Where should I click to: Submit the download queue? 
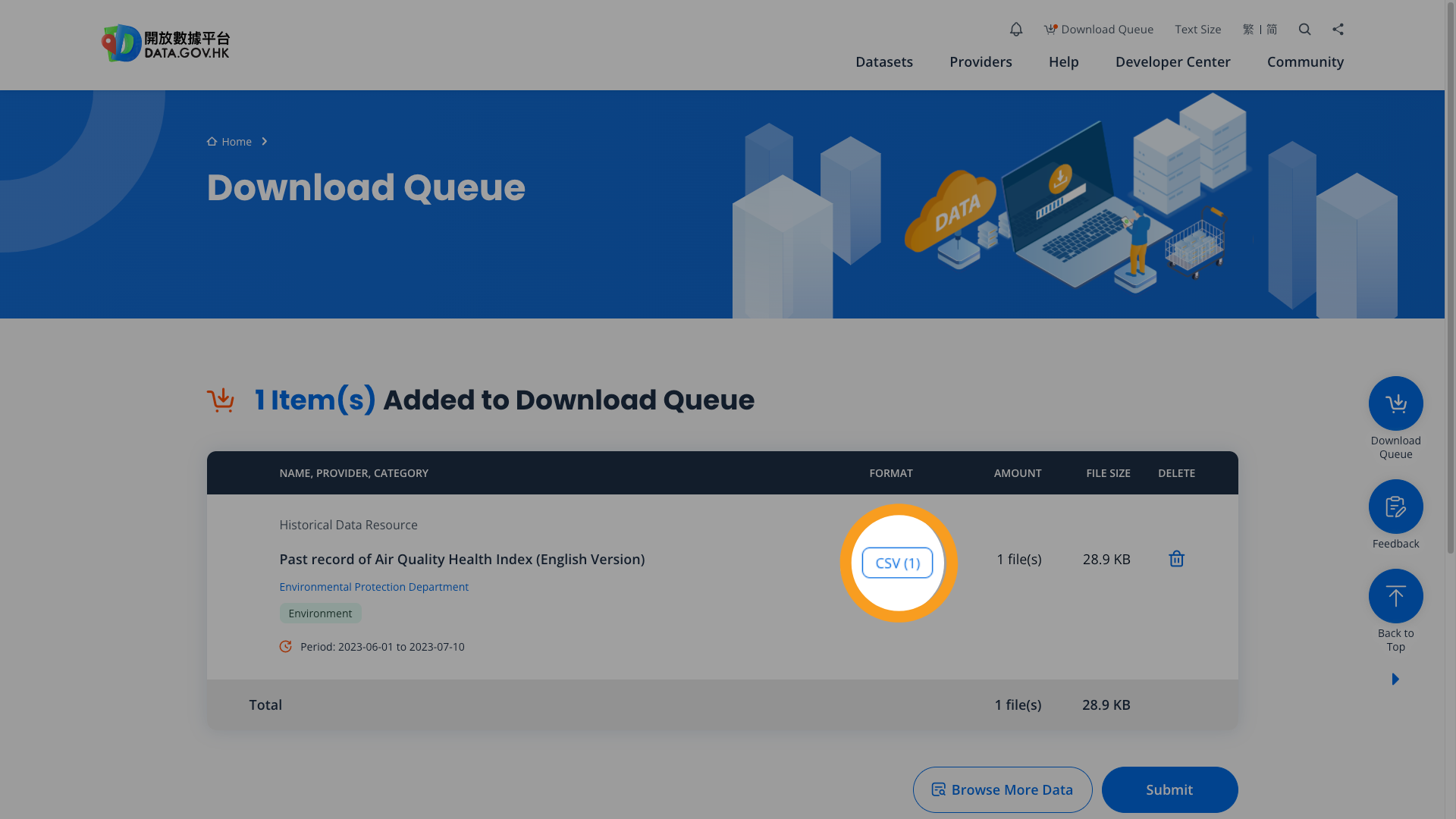1169,789
